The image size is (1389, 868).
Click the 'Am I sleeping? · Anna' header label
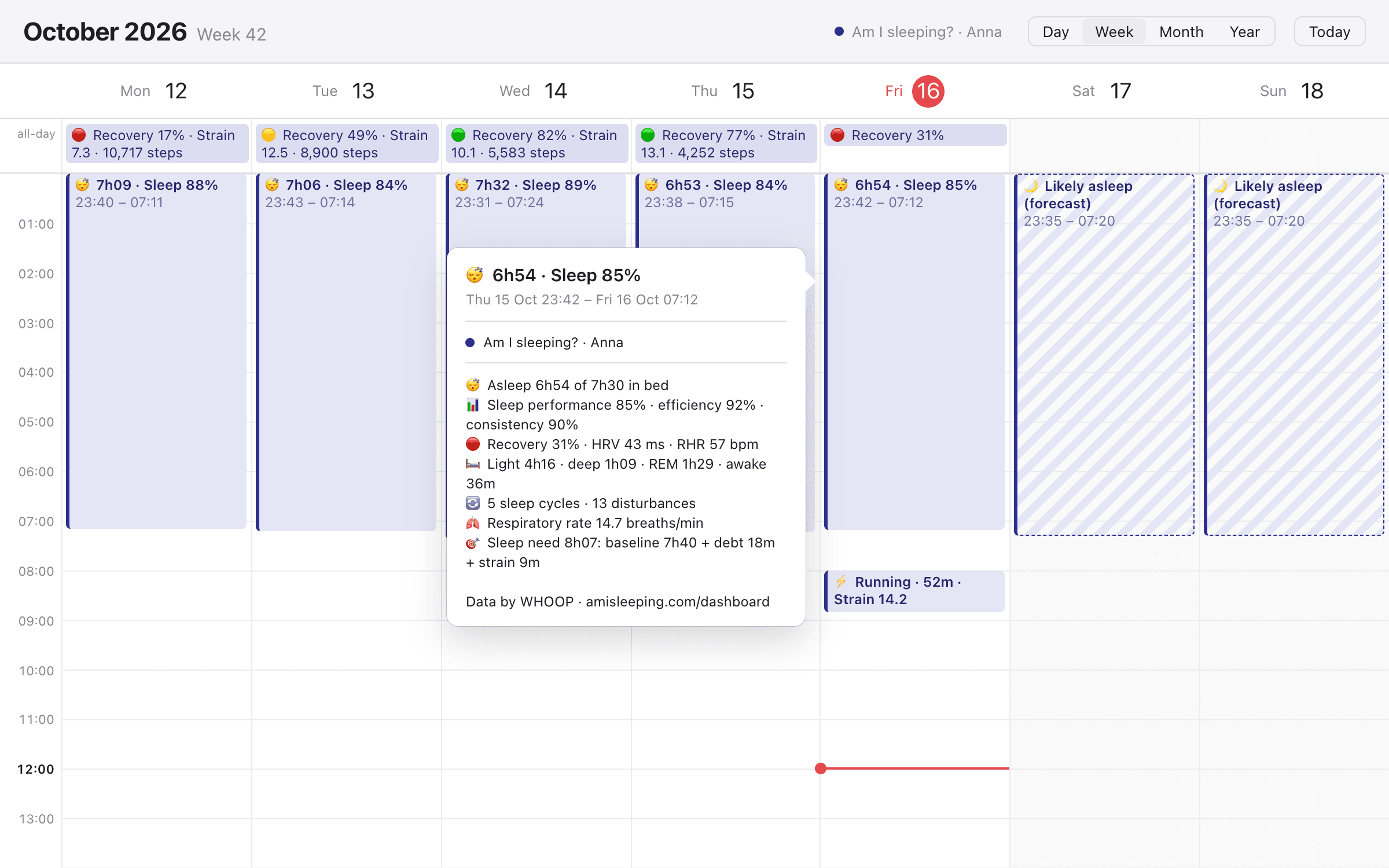[927, 32]
